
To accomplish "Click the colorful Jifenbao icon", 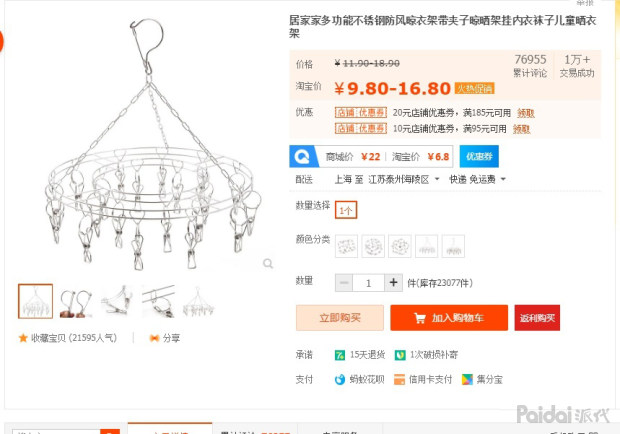I will coord(467,379).
